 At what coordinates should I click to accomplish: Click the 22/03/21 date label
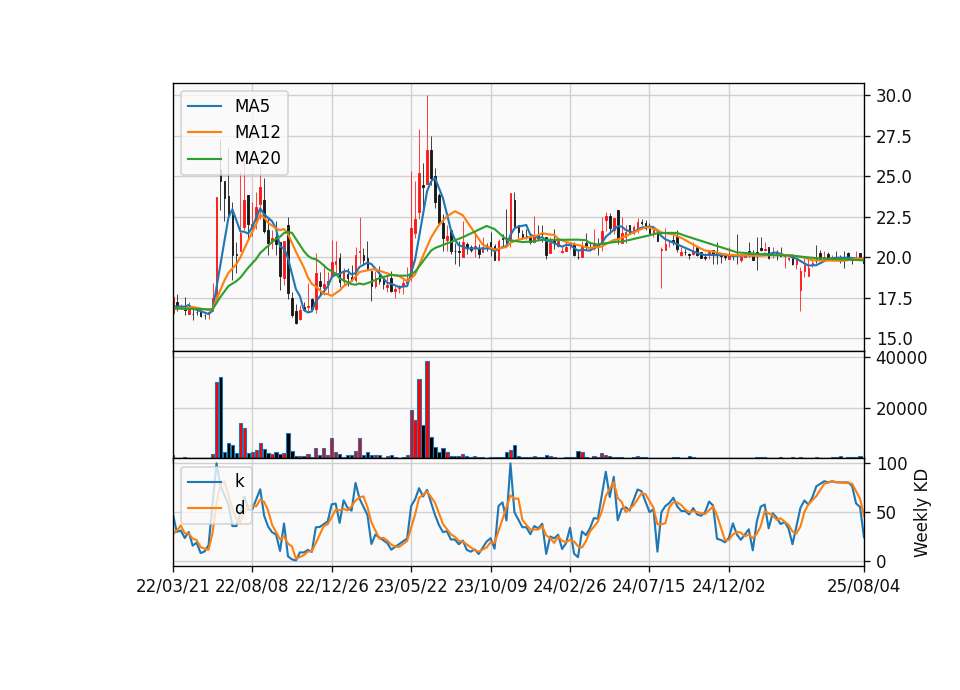coord(173,586)
